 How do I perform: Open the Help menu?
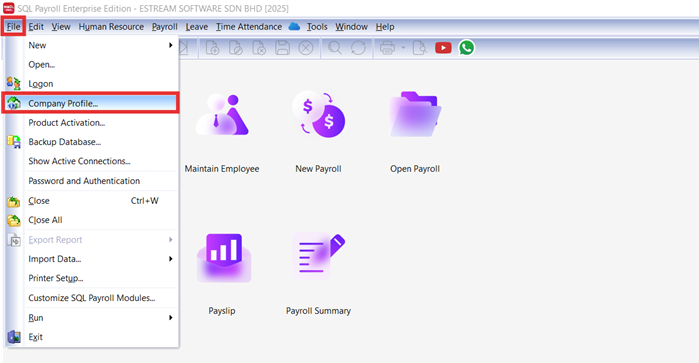[x=385, y=27]
